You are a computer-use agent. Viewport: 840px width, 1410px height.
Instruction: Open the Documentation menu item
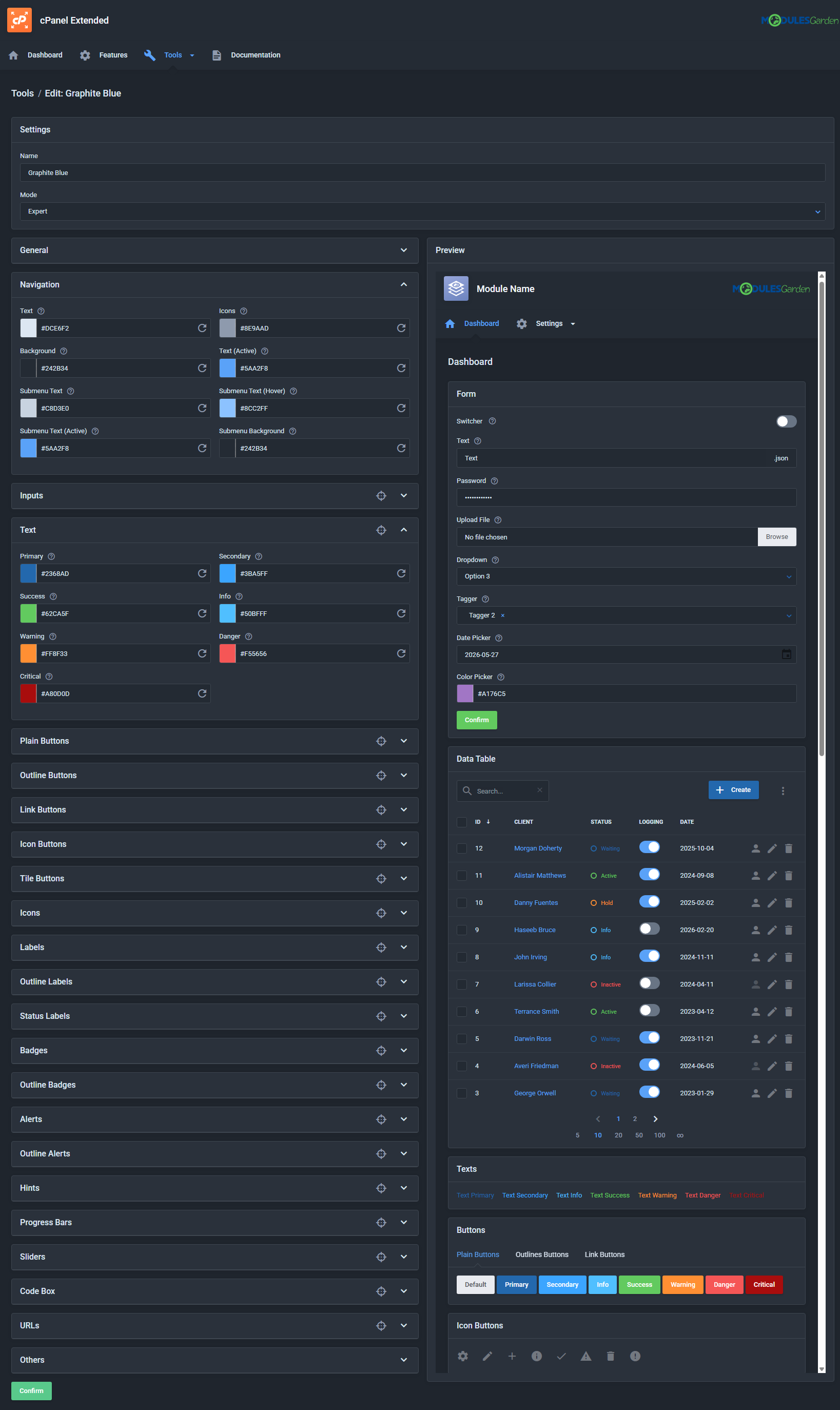click(246, 55)
